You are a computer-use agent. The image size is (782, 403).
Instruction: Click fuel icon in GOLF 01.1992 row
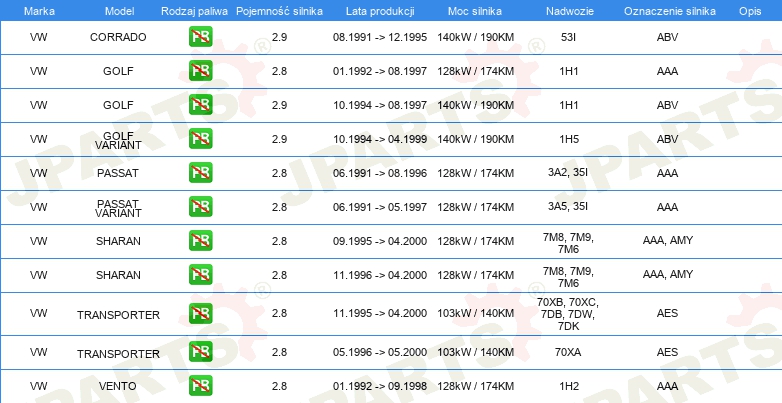(x=200, y=71)
